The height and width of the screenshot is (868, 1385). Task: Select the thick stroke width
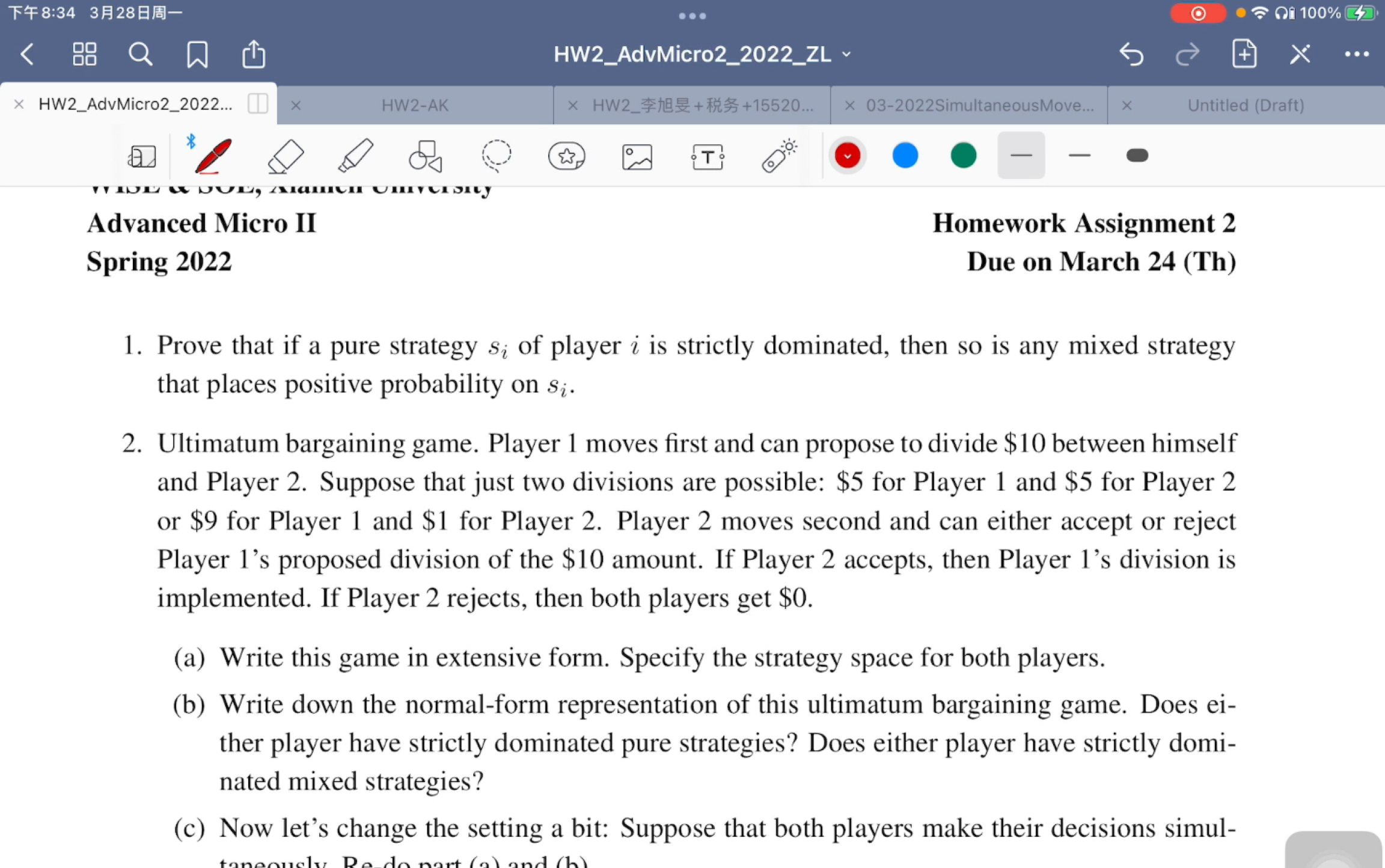[x=1137, y=156]
